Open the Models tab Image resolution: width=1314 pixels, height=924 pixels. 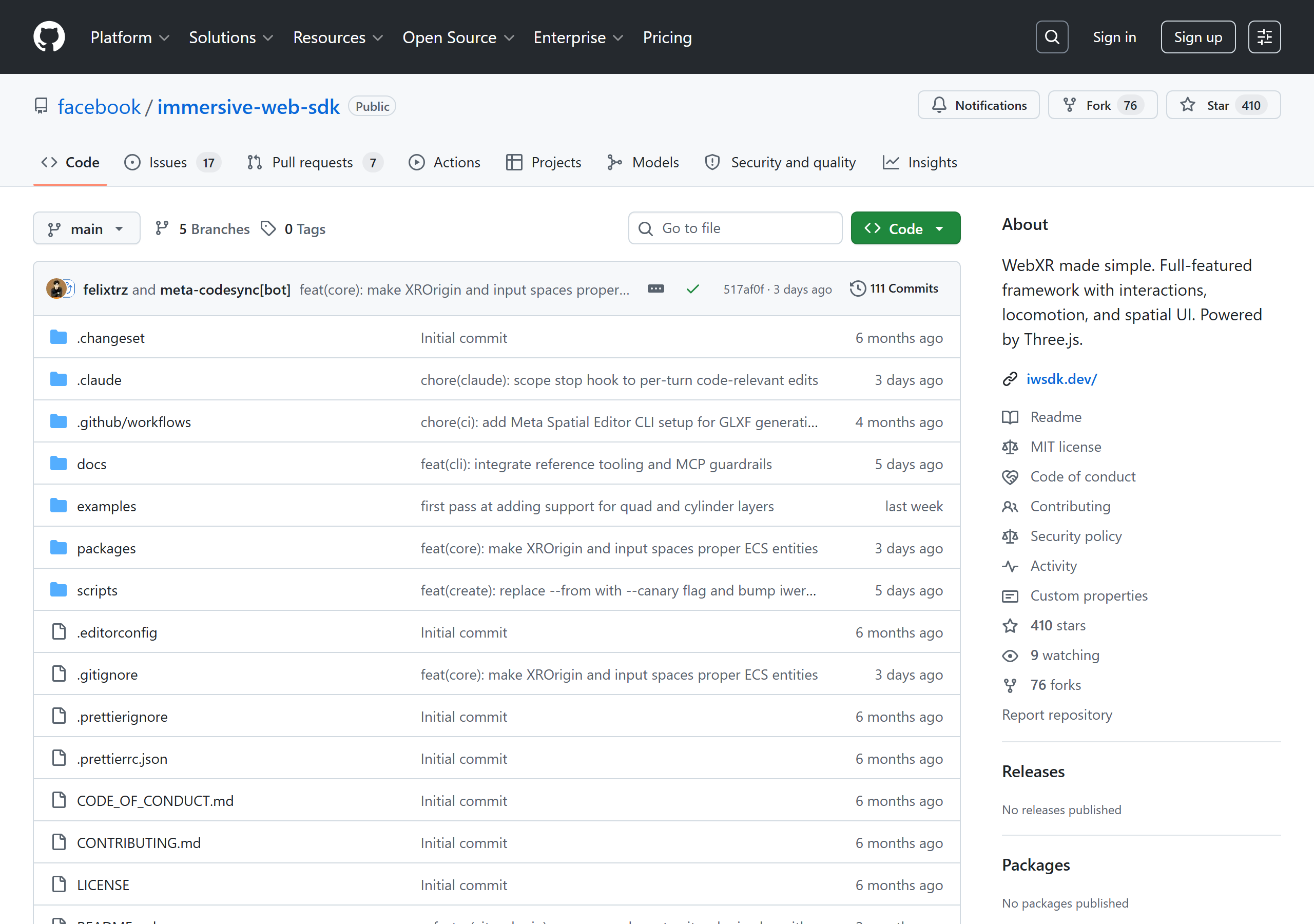click(643, 163)
